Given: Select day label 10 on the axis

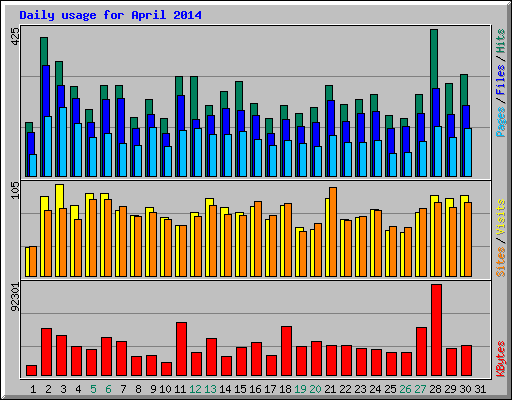Looking at the screenshot, I should tap(165, 389).
